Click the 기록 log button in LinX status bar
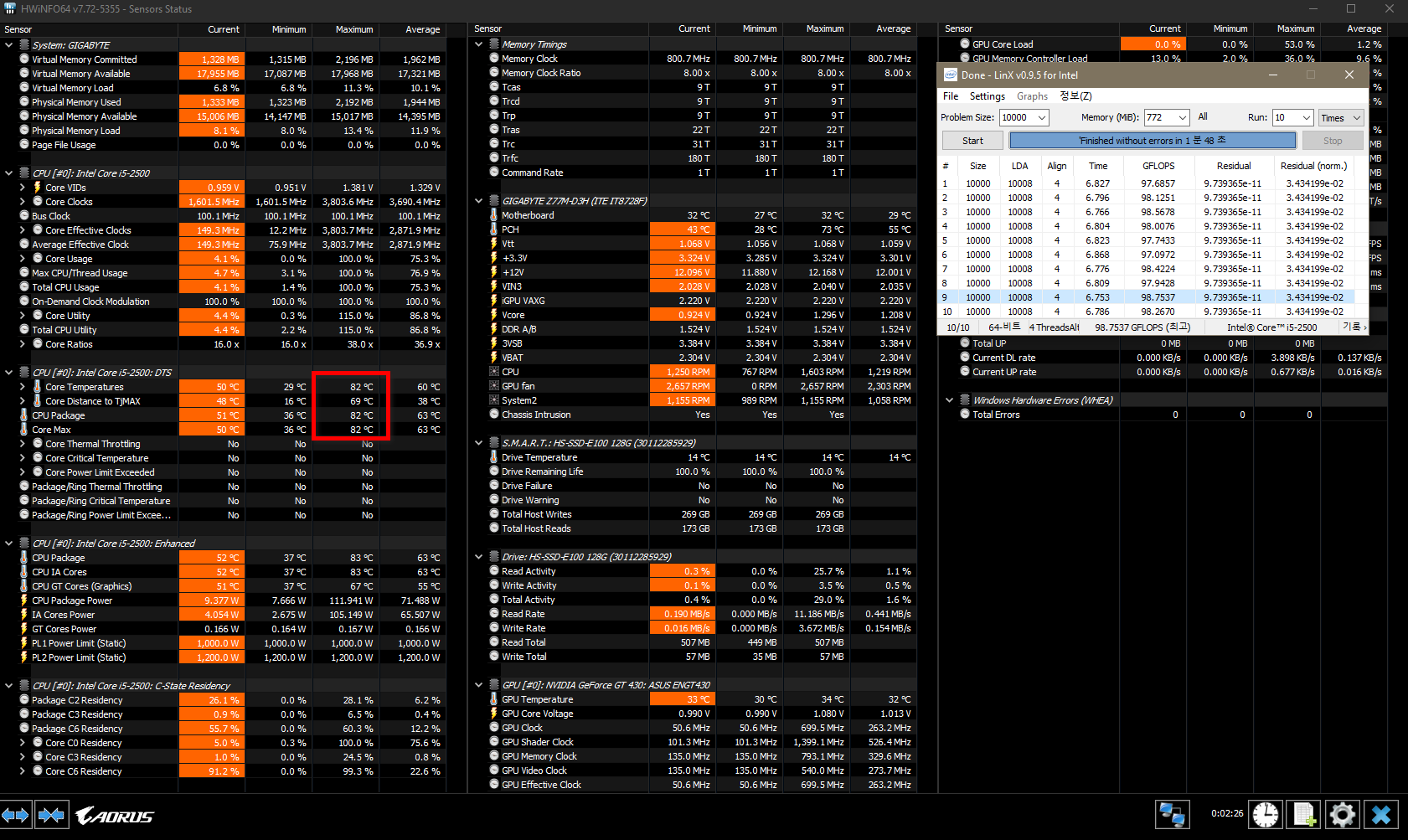The image size is (1408, 840). (x=1354, y=327)
